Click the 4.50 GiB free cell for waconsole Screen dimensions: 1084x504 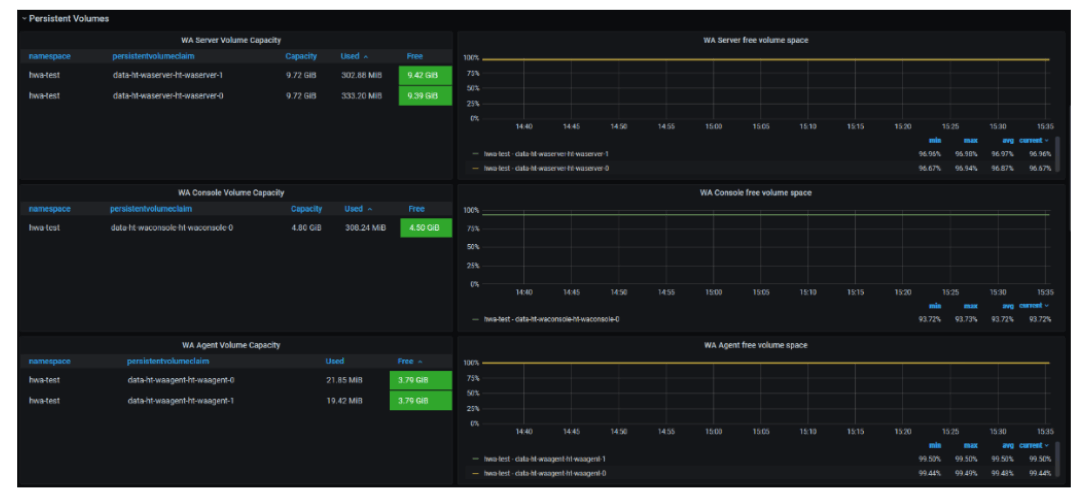(425, 228)
